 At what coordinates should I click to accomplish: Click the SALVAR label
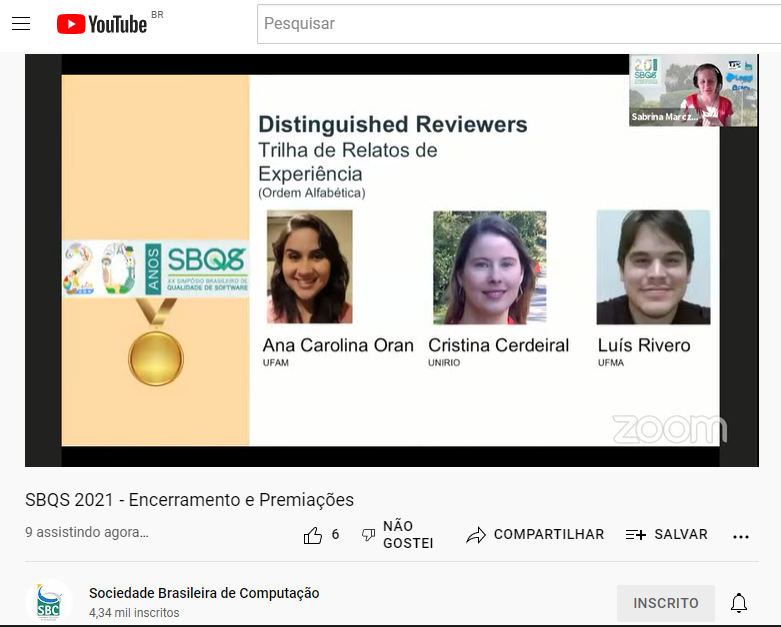681,535
